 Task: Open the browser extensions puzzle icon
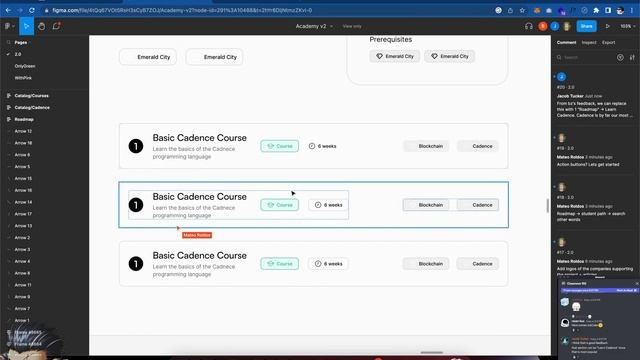[x=596, y=11]
